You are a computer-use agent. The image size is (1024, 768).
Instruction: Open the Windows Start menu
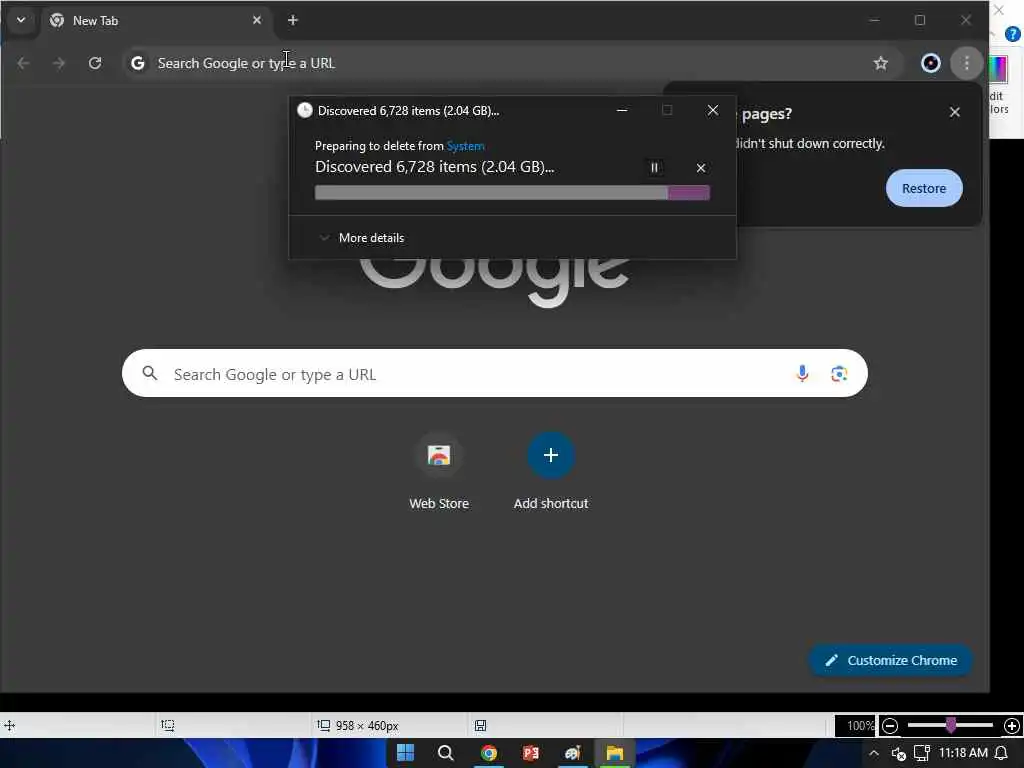point(405,753)
